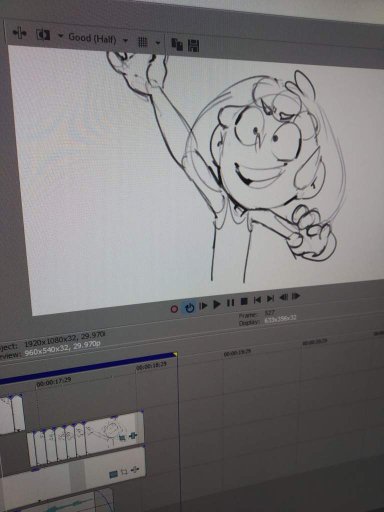Click Play From Start button
This screenshot has height=512, width=384.
(x=203, y=305)
